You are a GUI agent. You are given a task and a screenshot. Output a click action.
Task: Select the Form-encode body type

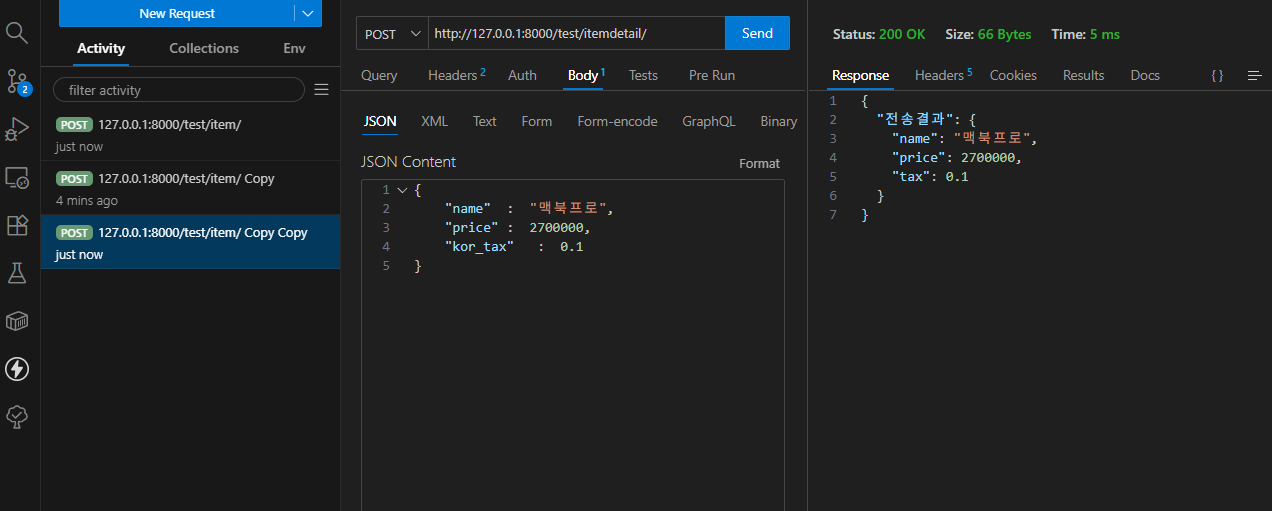(x=617, y=121)
